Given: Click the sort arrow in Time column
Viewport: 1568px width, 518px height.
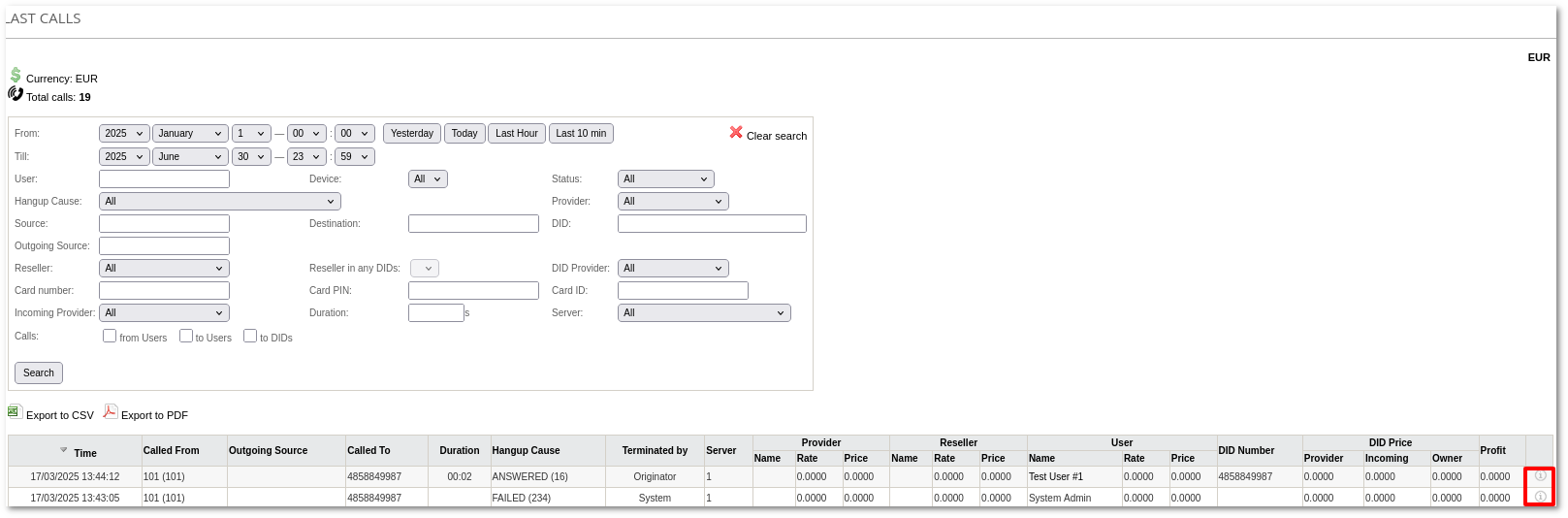Looking at the screenshot, I should tap(64, 450).
